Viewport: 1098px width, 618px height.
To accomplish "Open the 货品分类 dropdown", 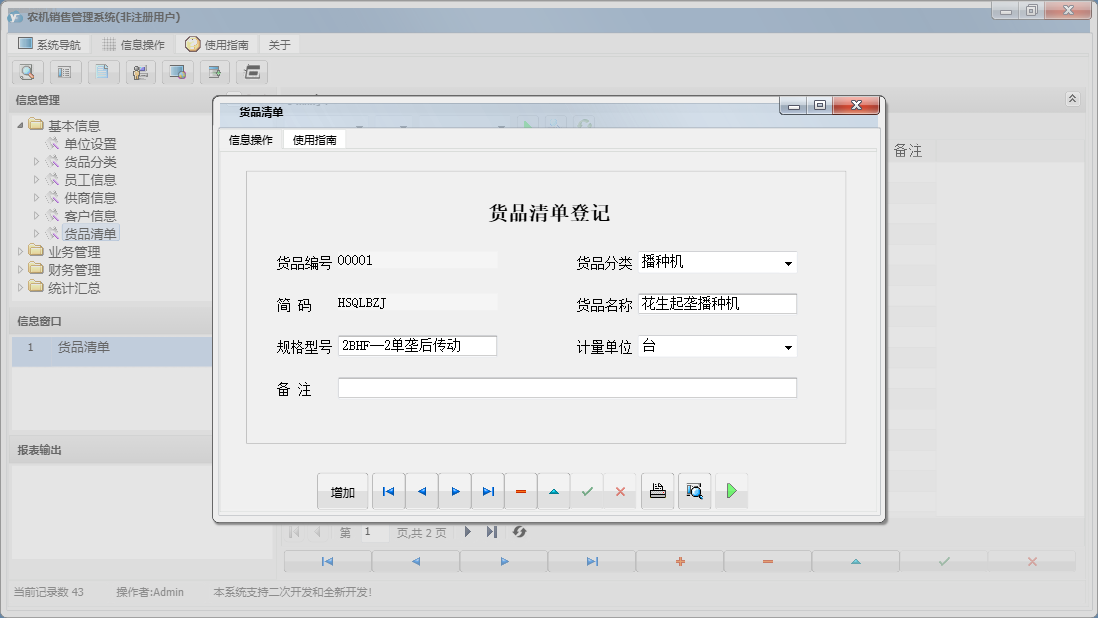I will pyautogui.click(x=790, y=262).
